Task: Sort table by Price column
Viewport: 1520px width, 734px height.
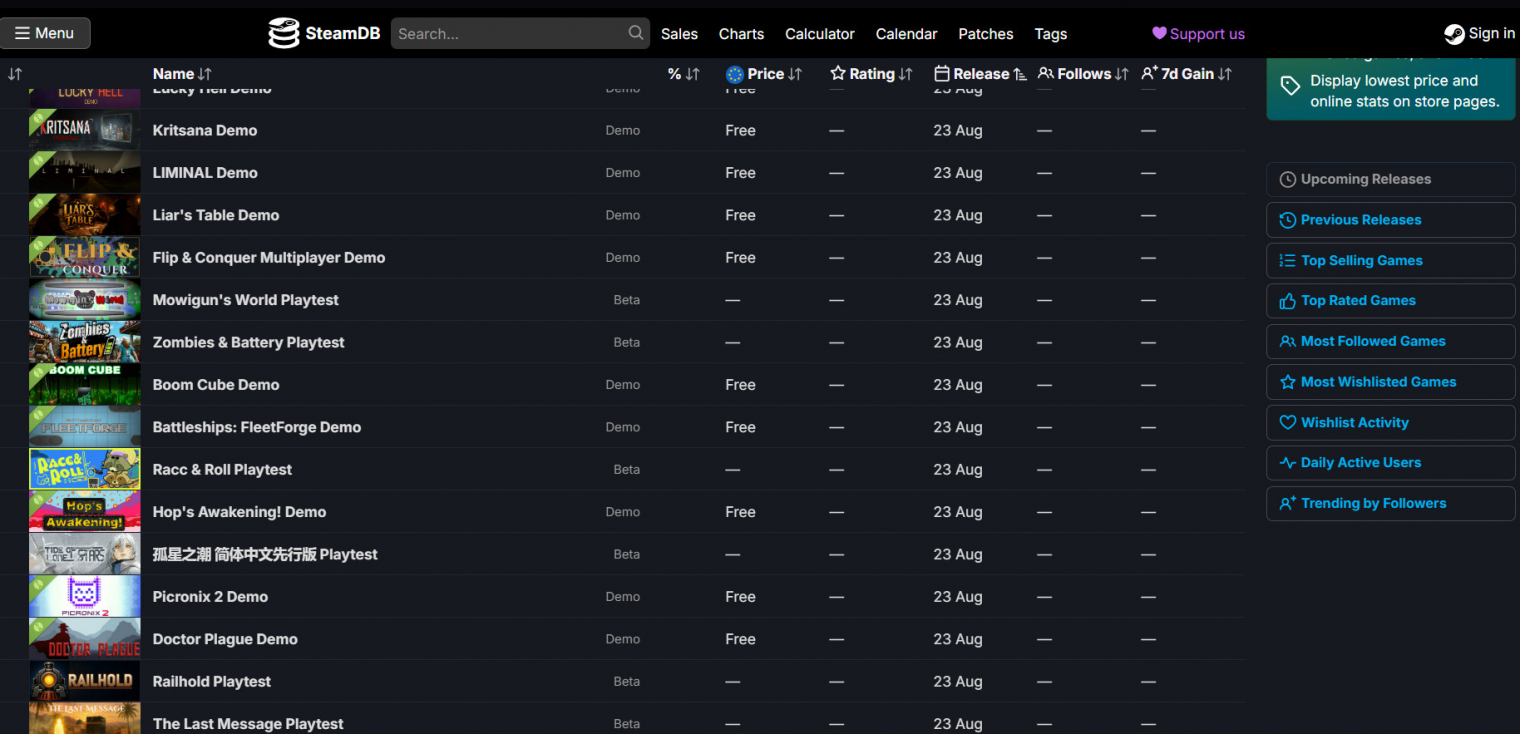Action: pos(764,74)
